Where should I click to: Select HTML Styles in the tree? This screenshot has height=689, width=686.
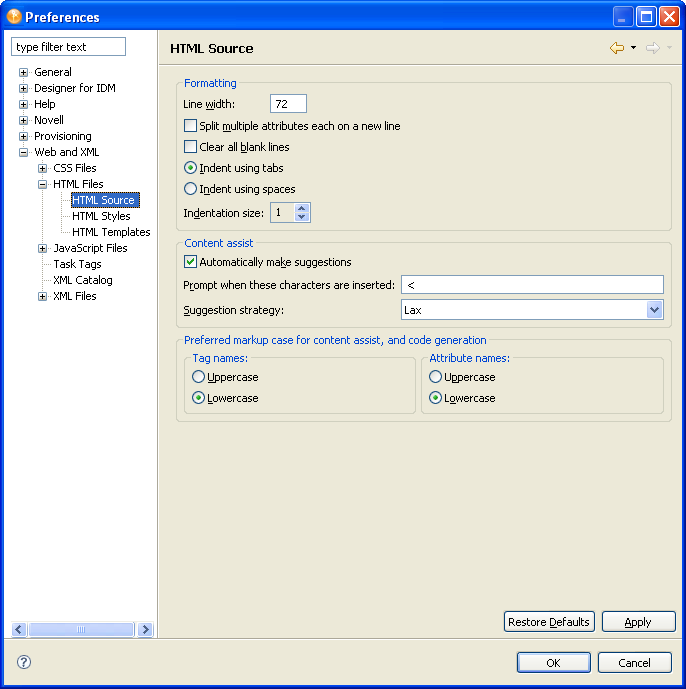[x=101, y=216]
